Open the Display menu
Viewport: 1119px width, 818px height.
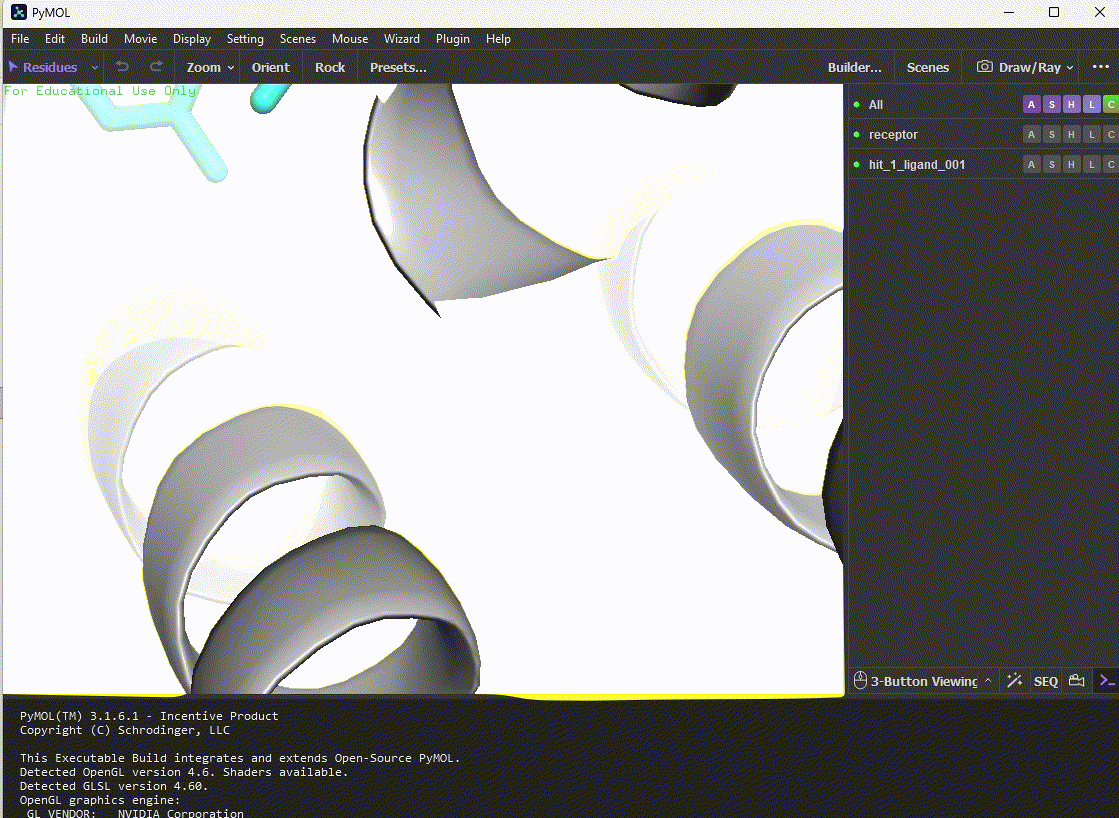pos(191,39)
